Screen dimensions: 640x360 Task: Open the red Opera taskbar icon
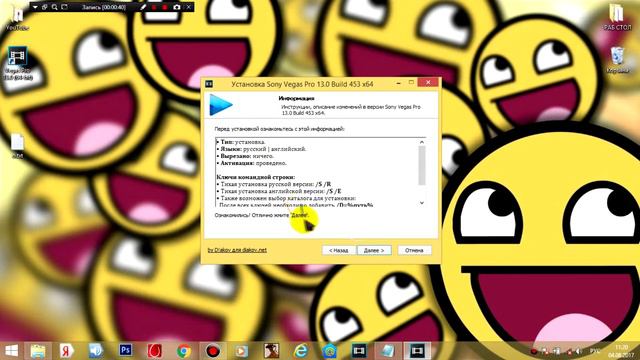(x=155, y=351)
